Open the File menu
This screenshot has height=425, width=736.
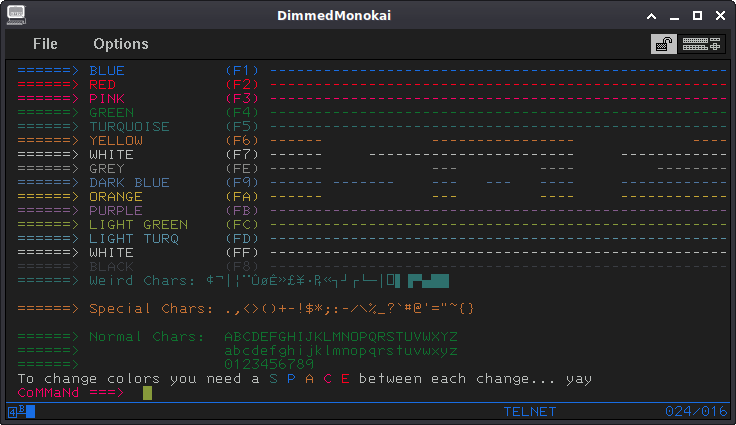click(45, 44)
